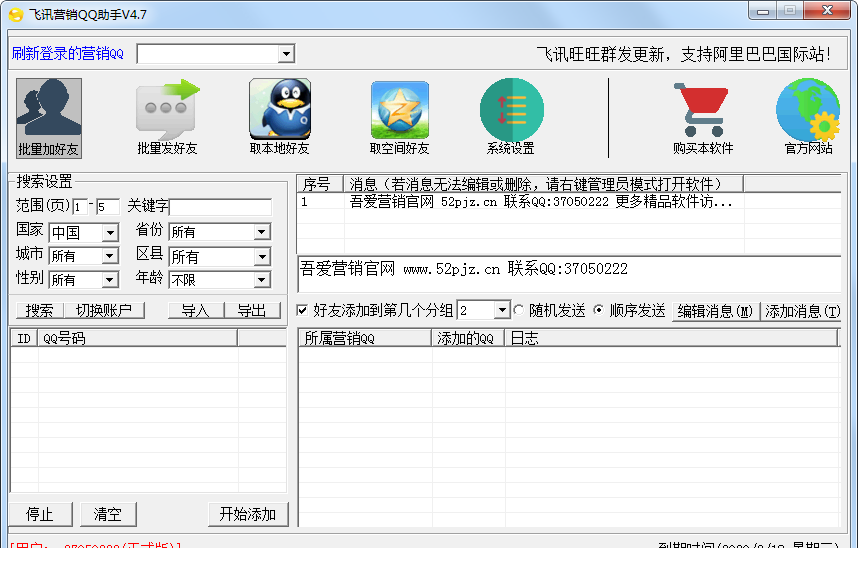Click the 飞讯旺旺群发更新 announcement text

[683, 54]
